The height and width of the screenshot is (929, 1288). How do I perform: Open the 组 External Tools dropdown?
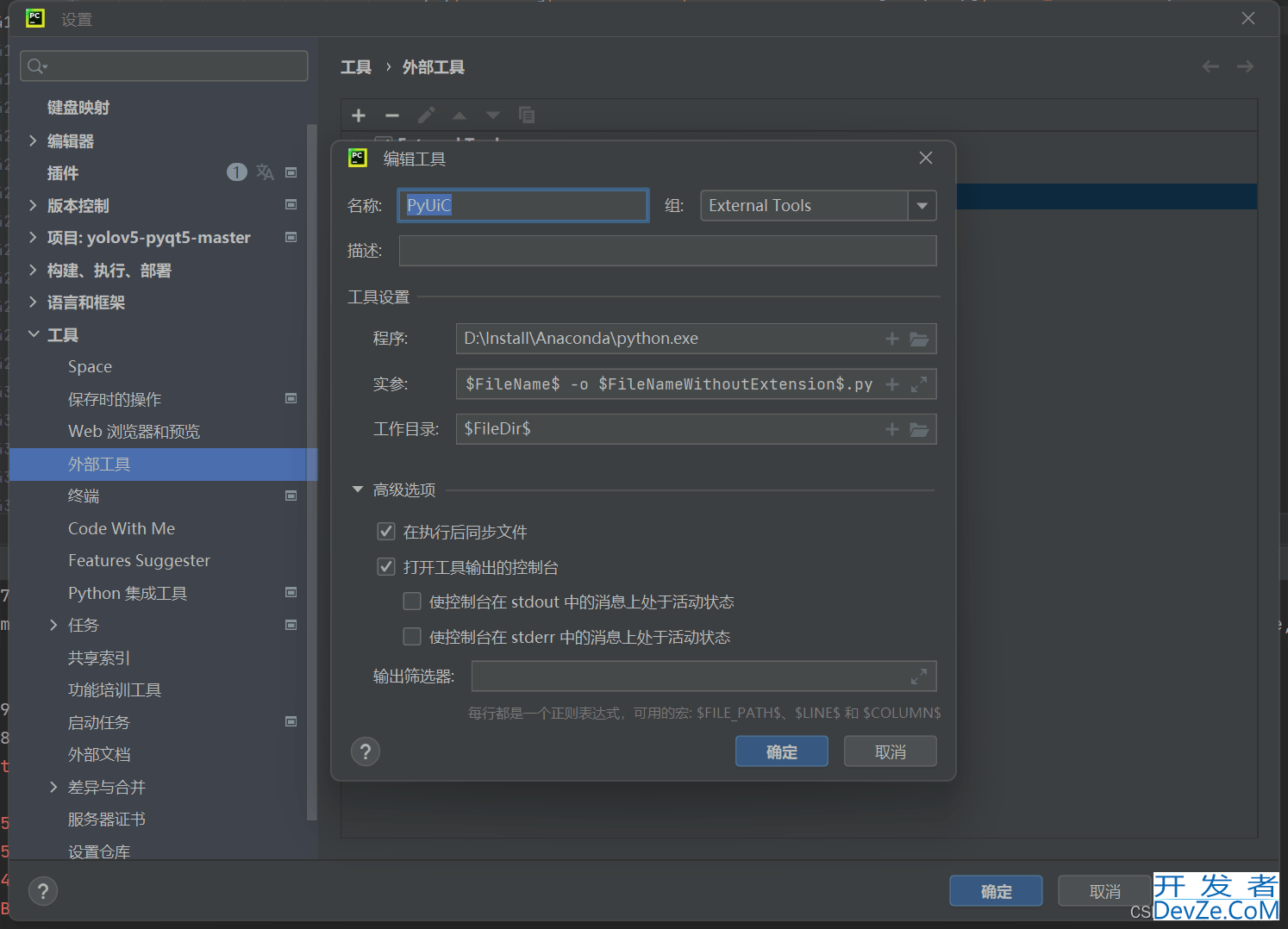coord(922,206)
